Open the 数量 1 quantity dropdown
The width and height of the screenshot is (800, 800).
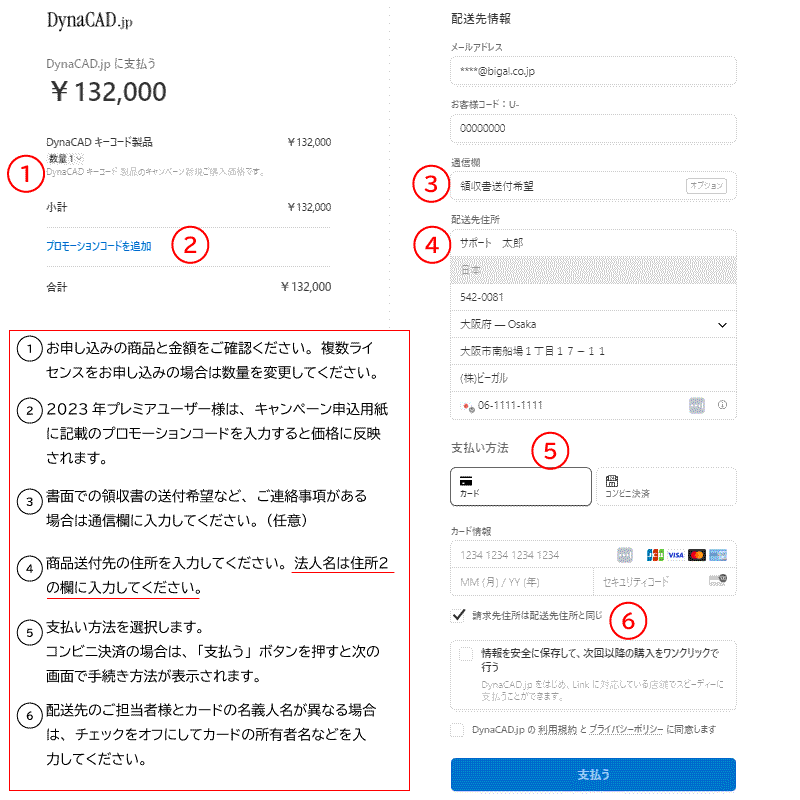(x=65, y=159)
